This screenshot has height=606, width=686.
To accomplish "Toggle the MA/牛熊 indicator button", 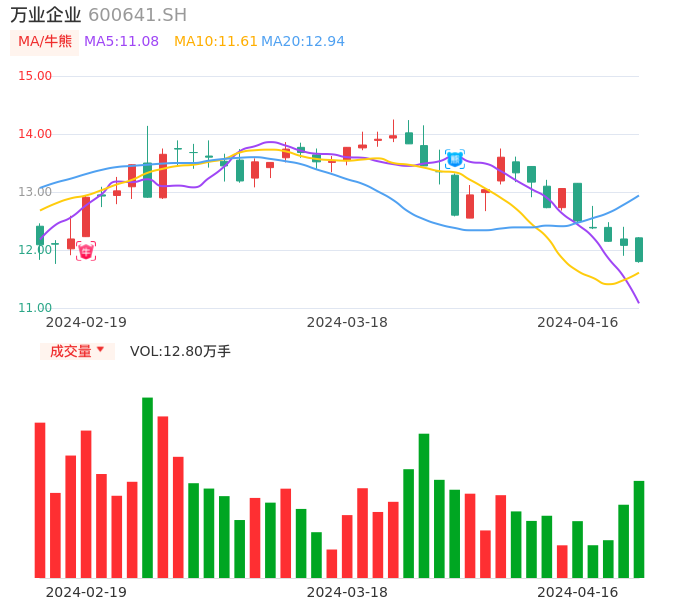I will pos(45,42).
